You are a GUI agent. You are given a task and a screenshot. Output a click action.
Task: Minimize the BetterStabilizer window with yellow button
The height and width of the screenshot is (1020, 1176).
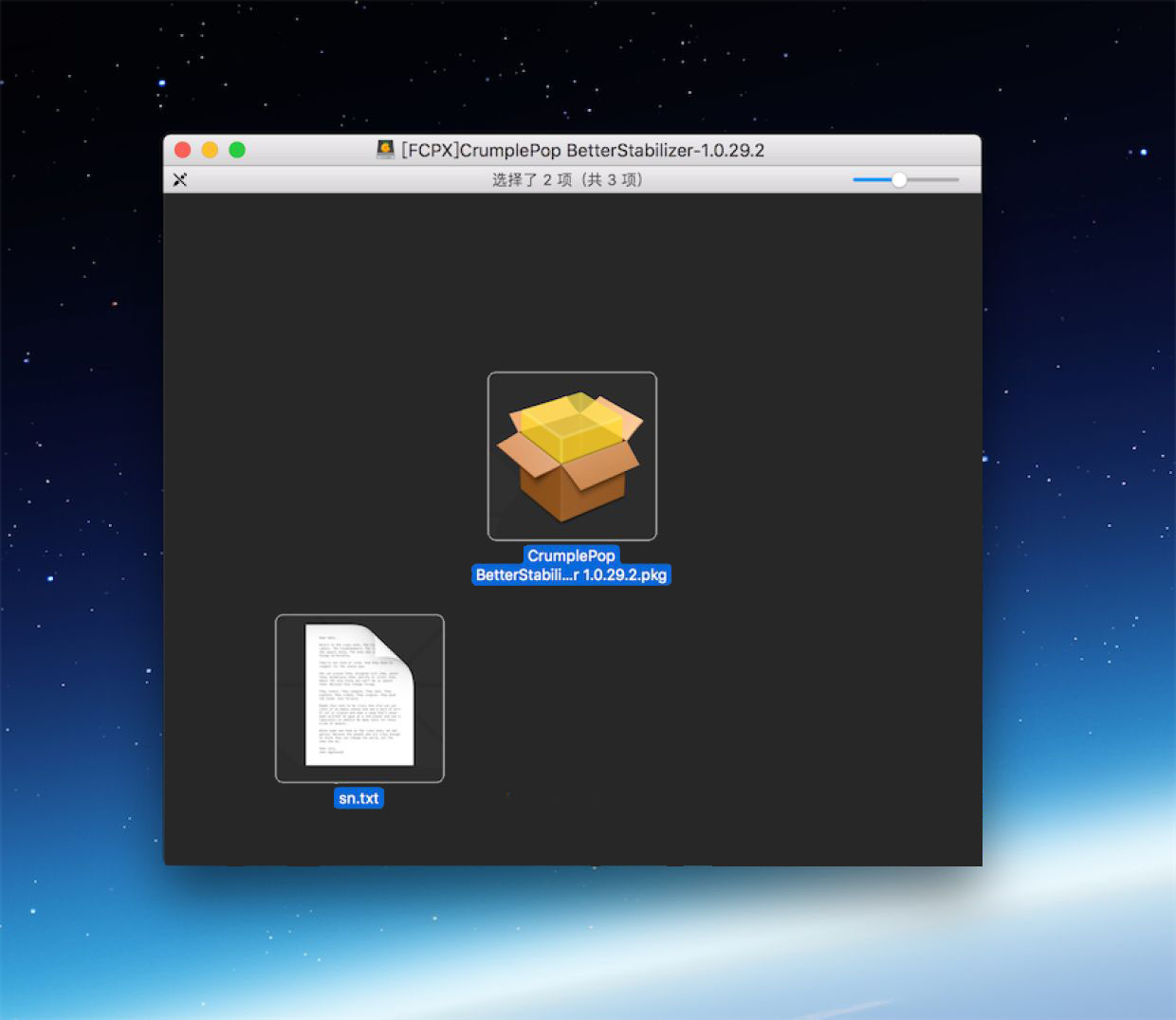coord(210,150)
